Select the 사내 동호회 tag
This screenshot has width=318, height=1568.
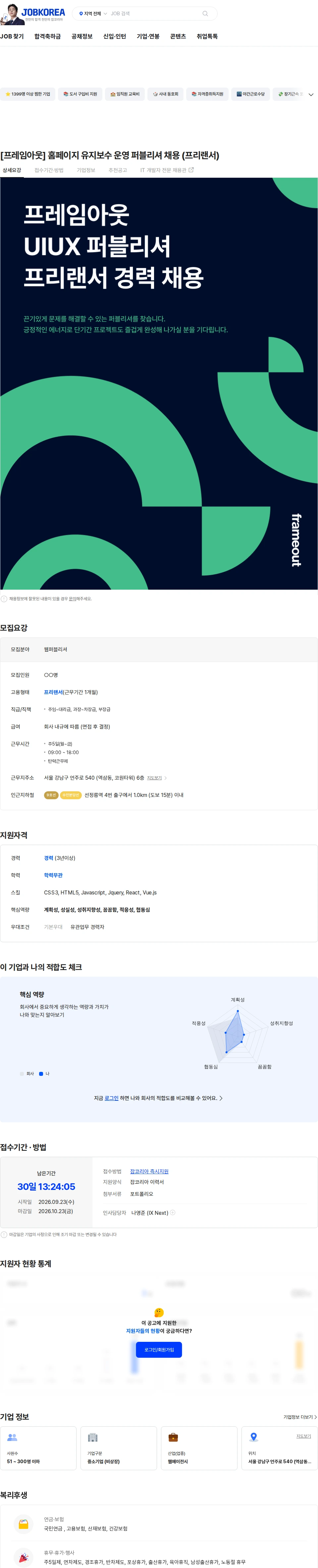165,94
